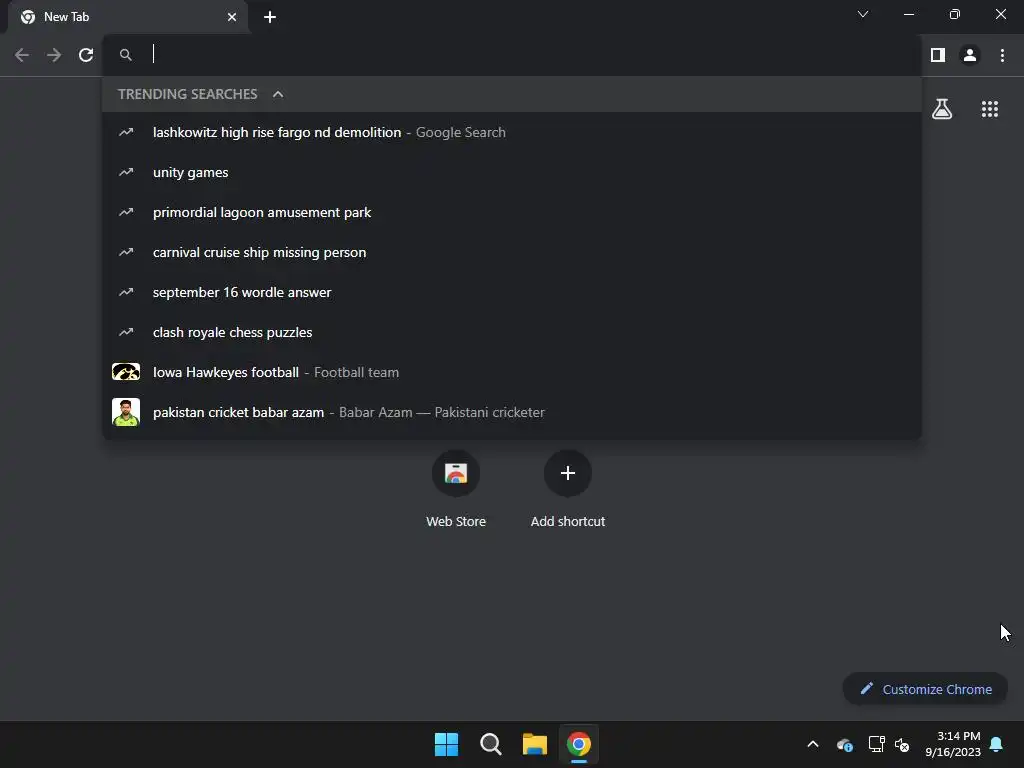
Task: Minimize the Chrome window
Action: point(908,14)
